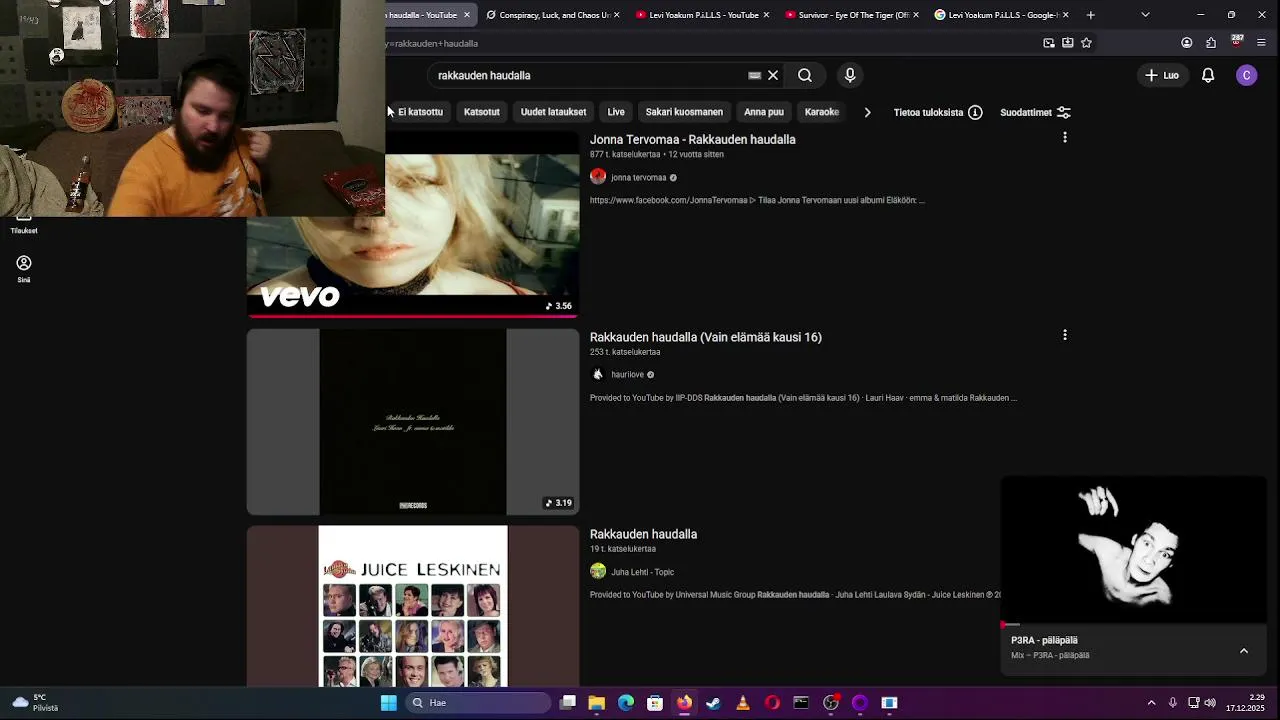Open the purple account avatar menu

pyautogui.click(x=1246, y=75)
